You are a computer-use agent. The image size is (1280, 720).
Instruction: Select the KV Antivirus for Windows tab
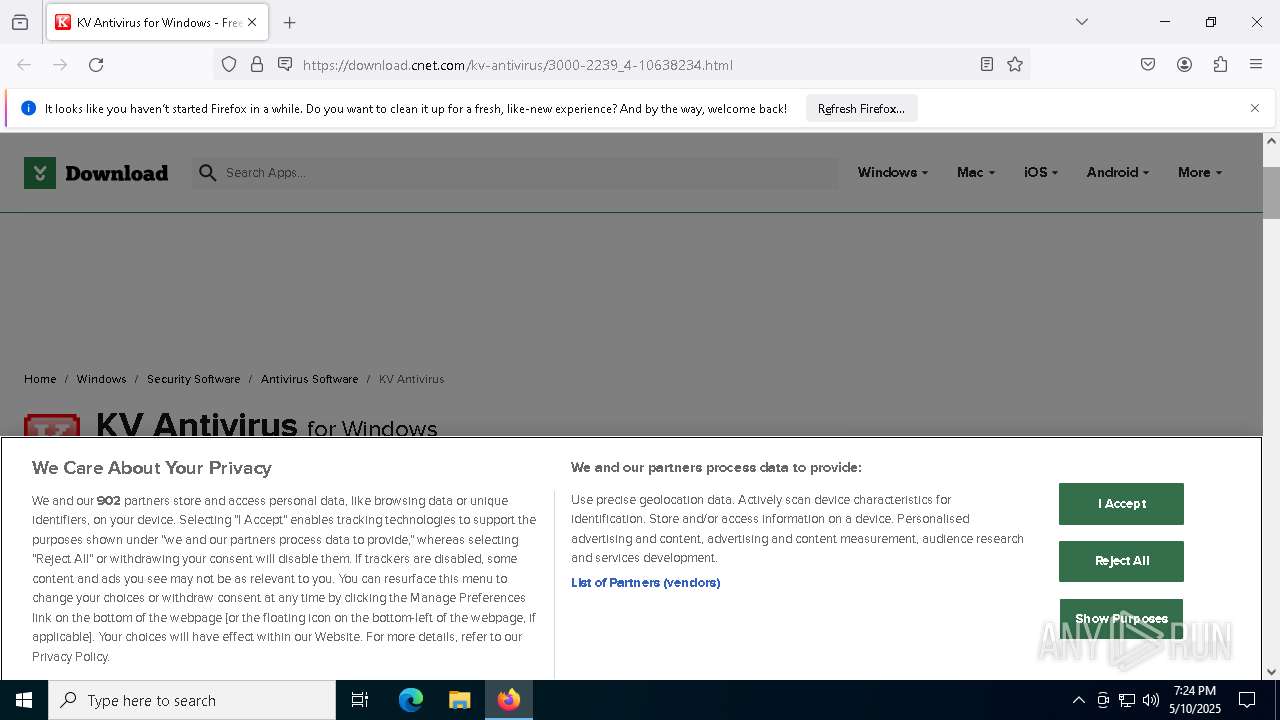tap(157, 22)
